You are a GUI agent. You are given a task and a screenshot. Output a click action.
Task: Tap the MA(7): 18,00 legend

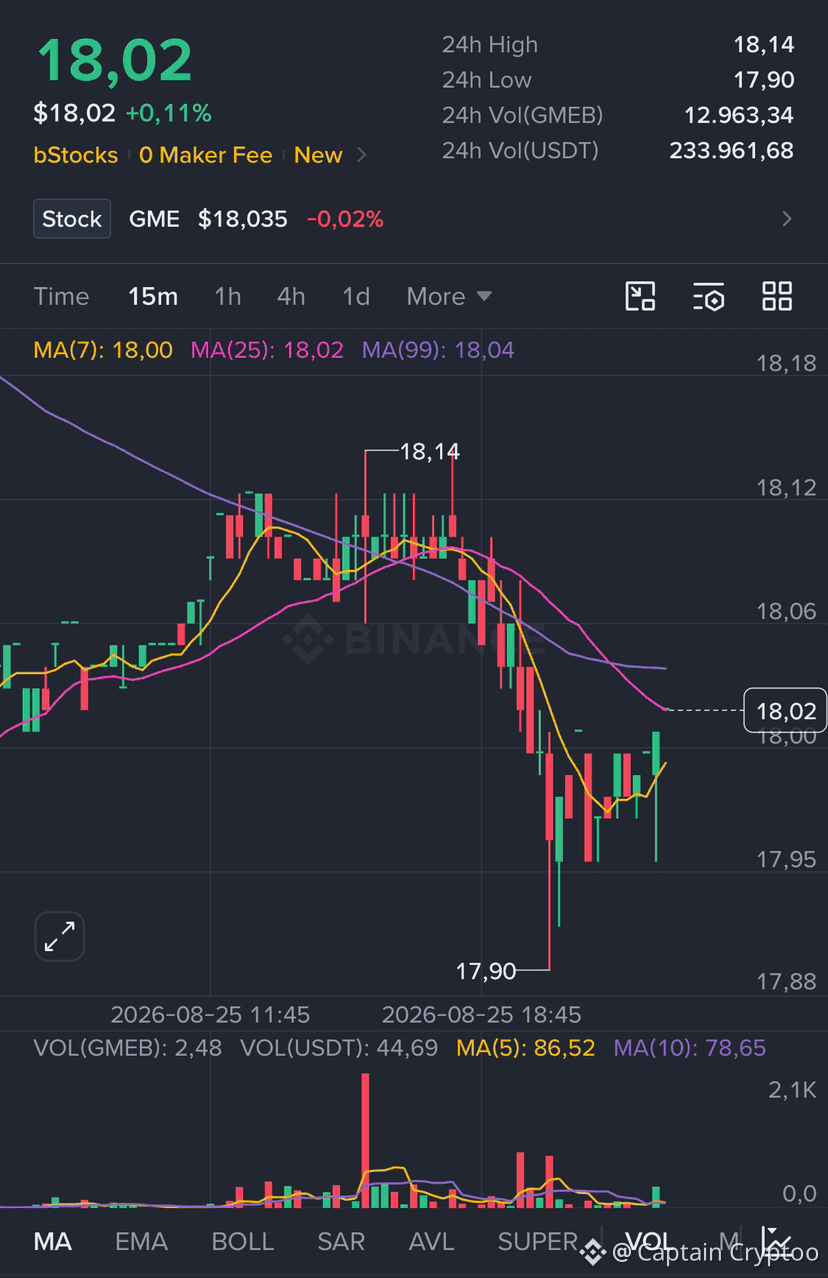[x=103, y=350]
